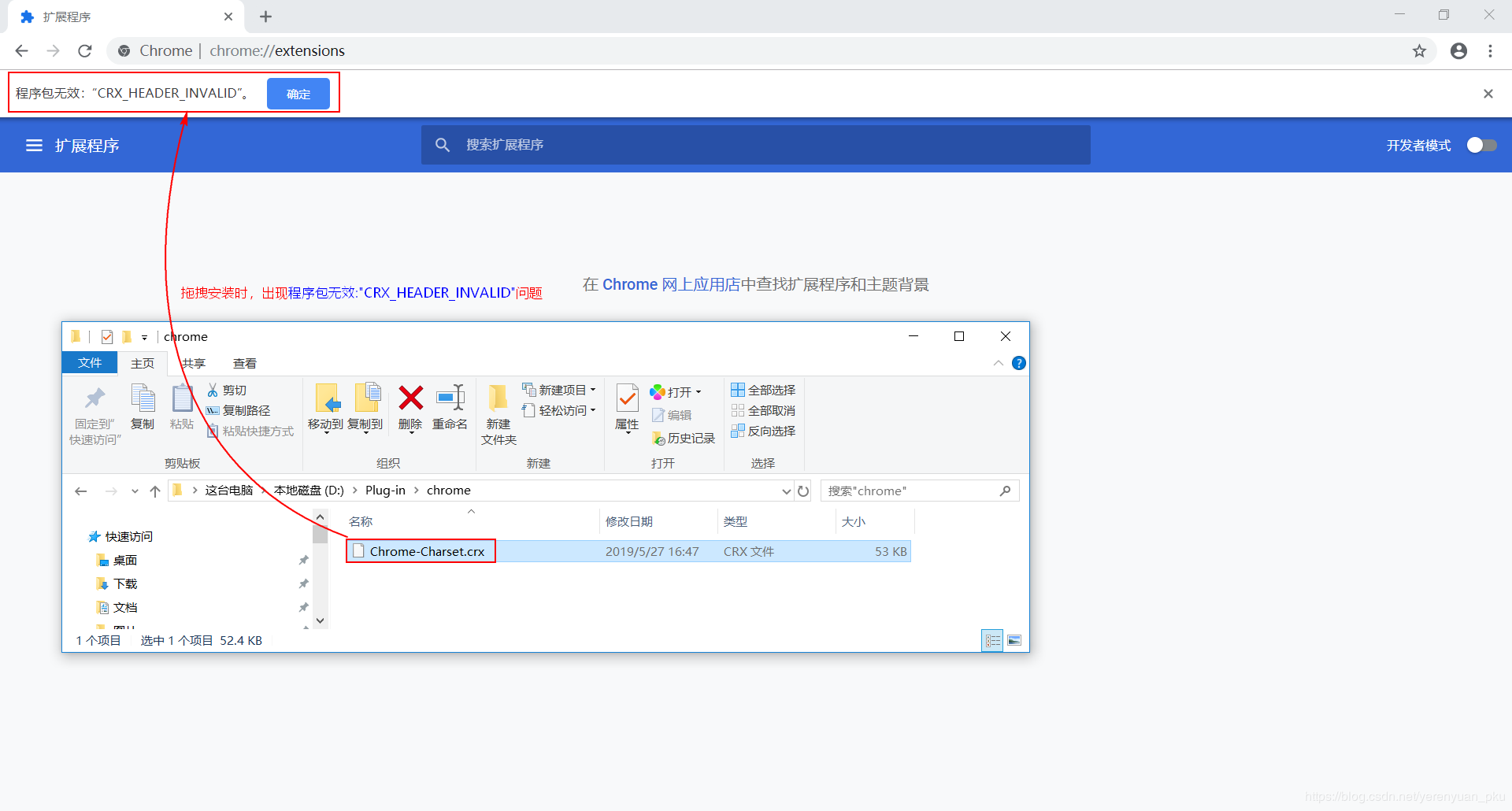Viewport: 1512px width, 811px height.
Task: Click 复制路径 button
Action: (238, 410)
